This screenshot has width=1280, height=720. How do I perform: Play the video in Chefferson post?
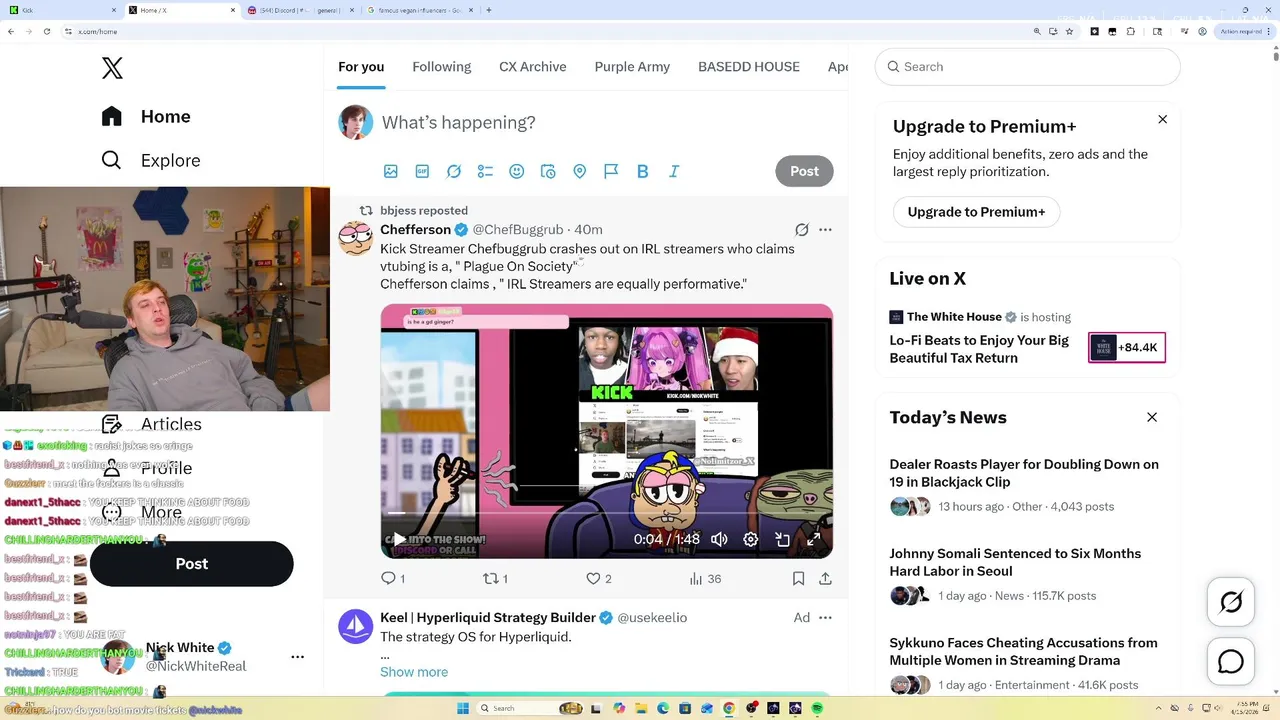[x=399, y=539]
